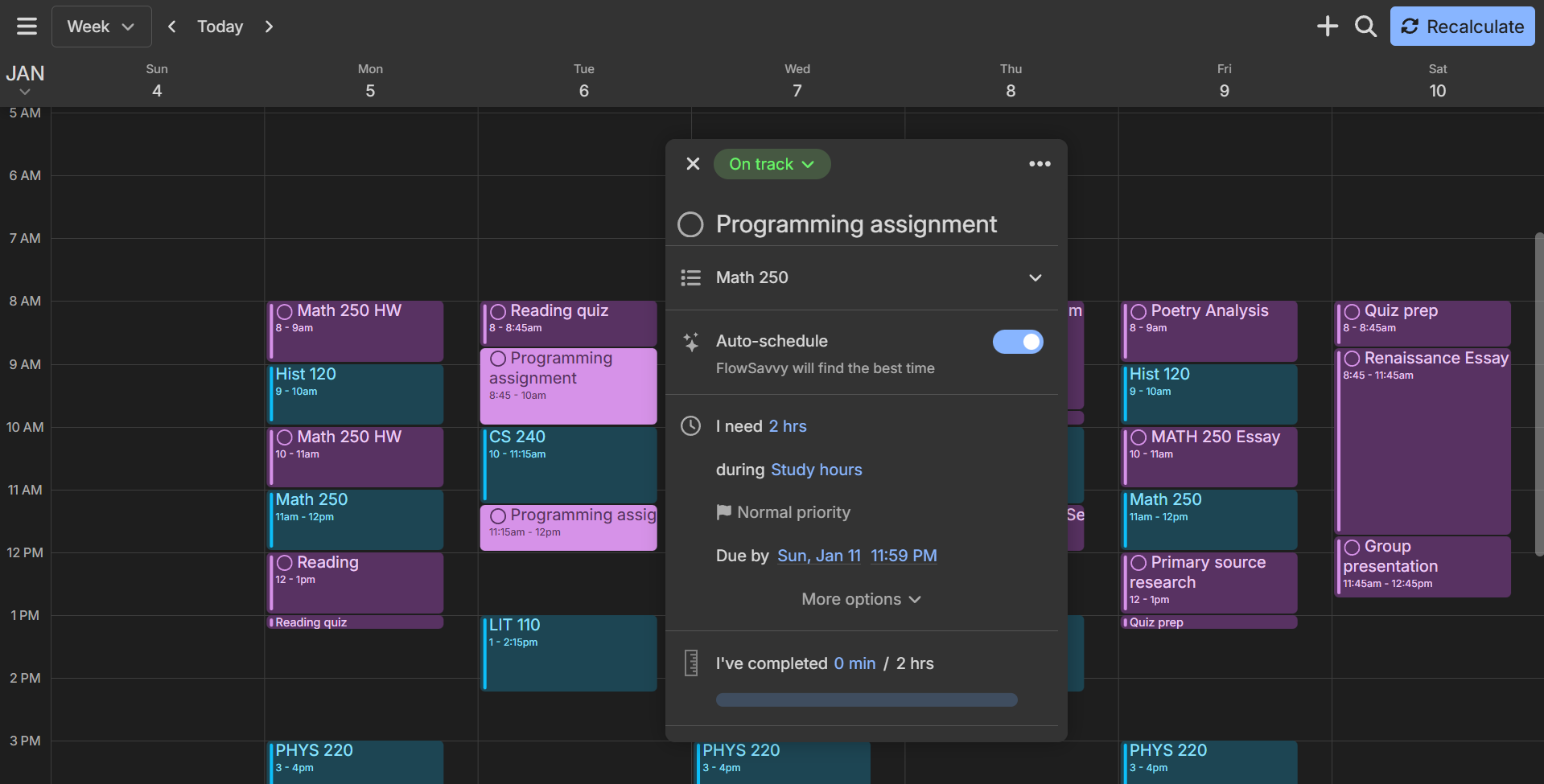
Task: Open the CS 240 event on Tuesday
Action: [x=568, y=464]
